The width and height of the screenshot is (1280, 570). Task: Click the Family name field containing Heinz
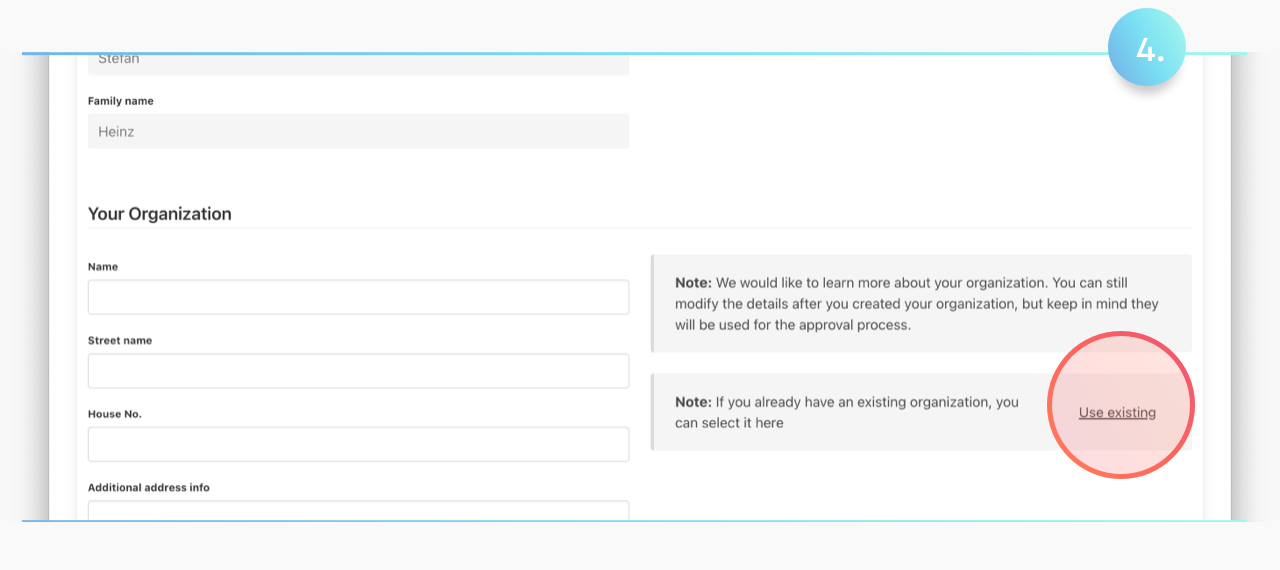(x=358, y=131)
